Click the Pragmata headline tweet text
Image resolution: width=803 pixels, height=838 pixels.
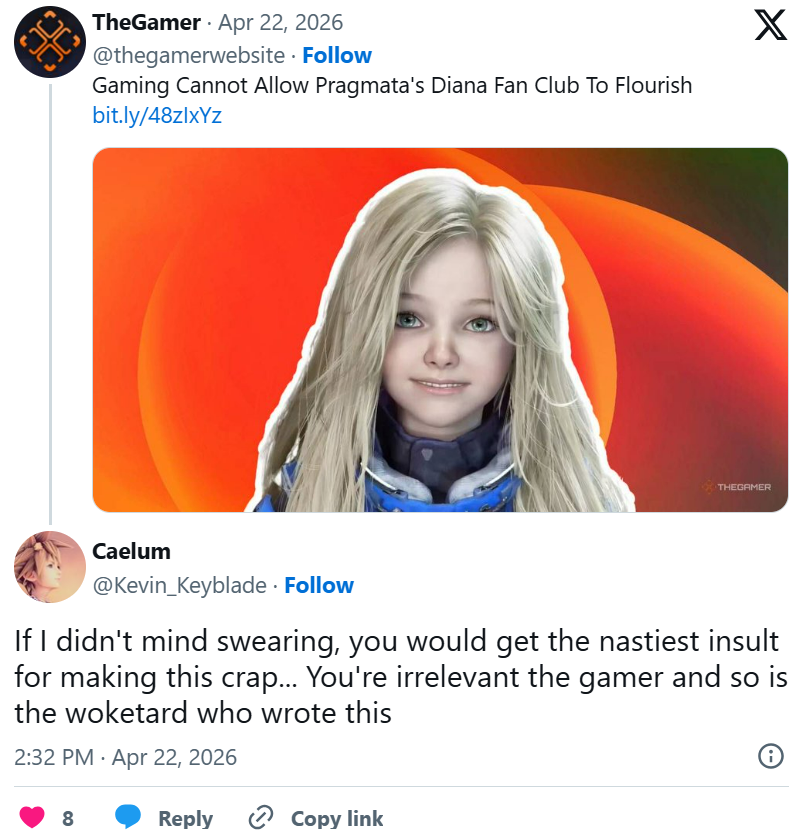392,86
